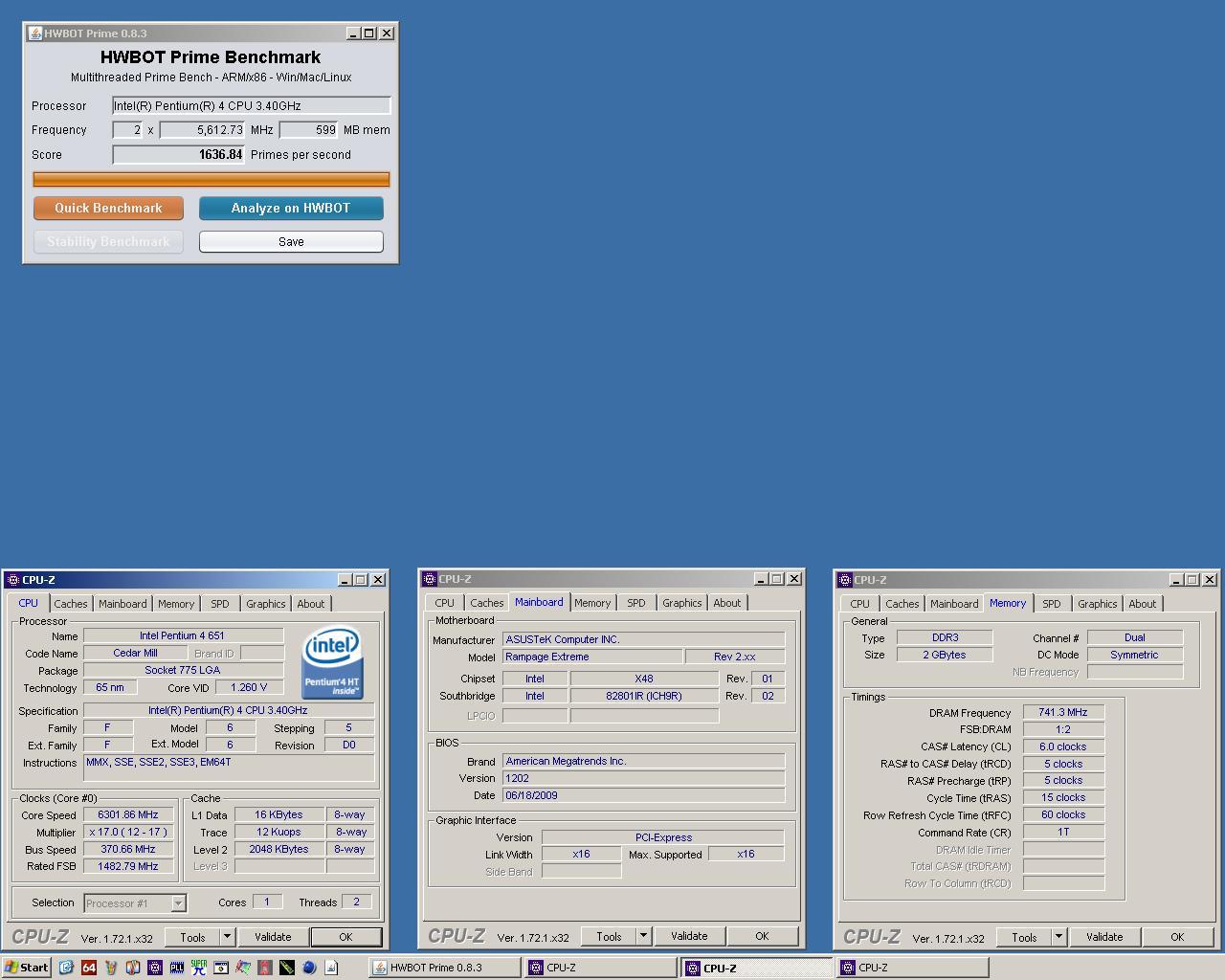
Task: Run the Quick Benchmark
Action: coord(108,208)
